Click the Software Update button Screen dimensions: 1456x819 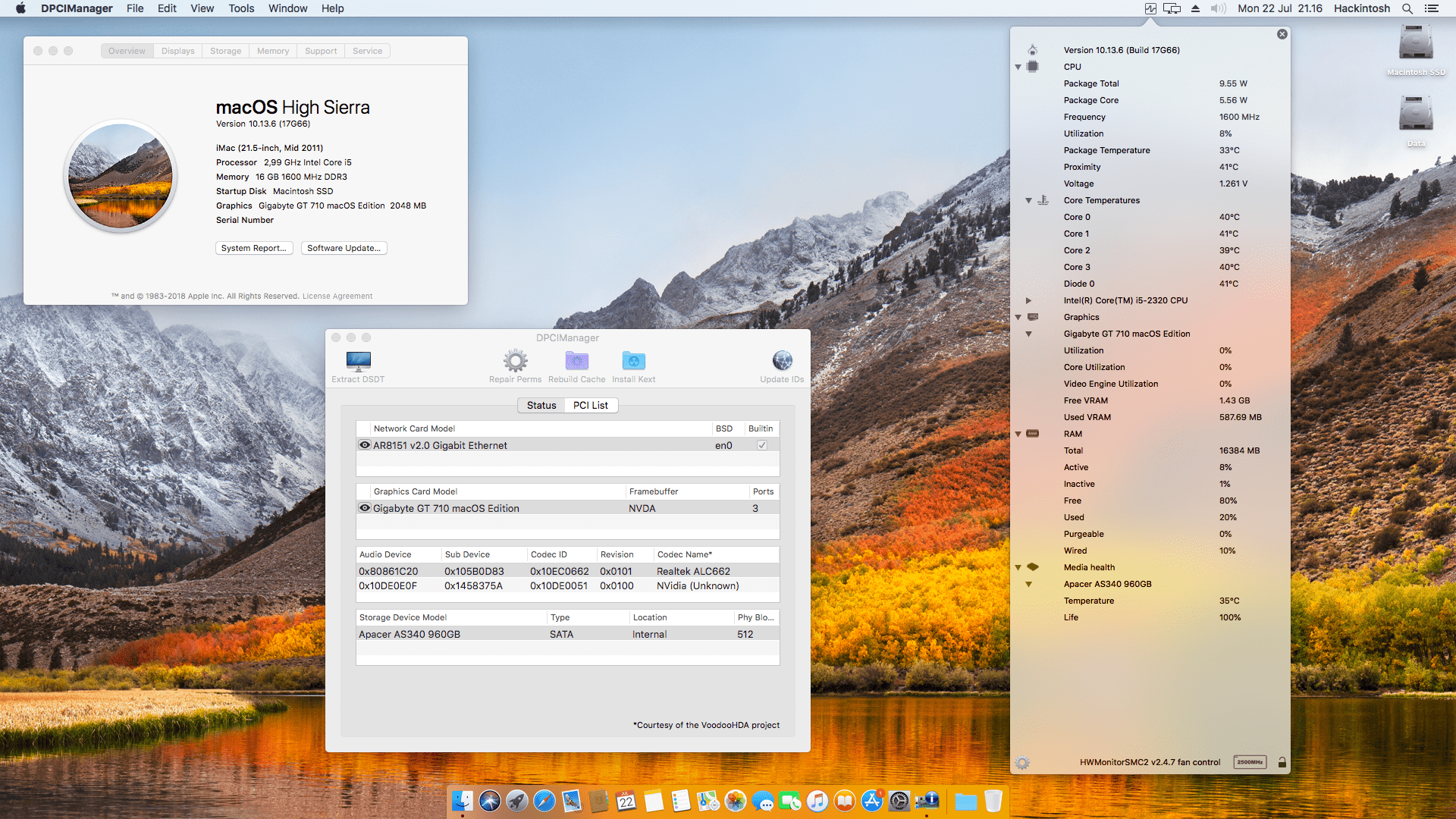click(344, 248)
